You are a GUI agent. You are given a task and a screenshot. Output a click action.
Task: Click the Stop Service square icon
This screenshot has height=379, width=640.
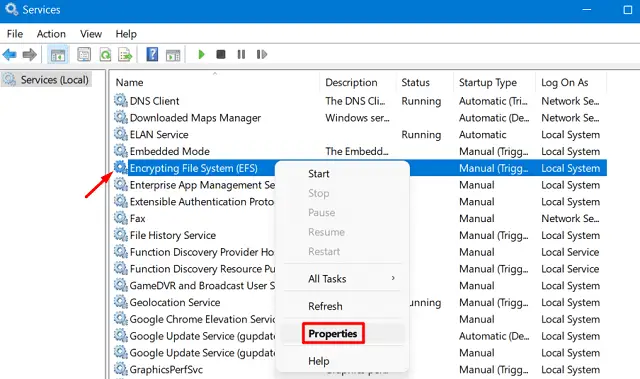pos(221,54)
